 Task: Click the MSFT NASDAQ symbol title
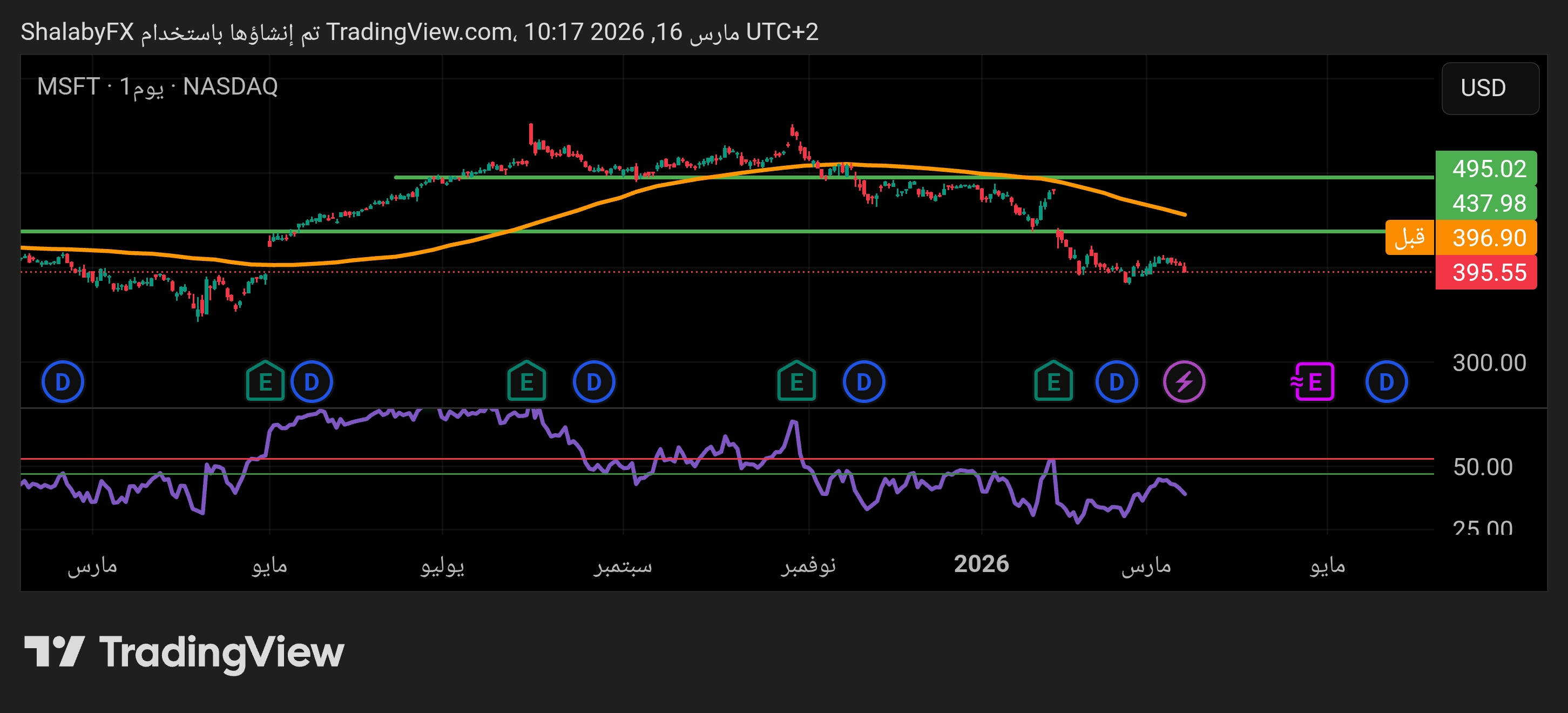point(157,86)
